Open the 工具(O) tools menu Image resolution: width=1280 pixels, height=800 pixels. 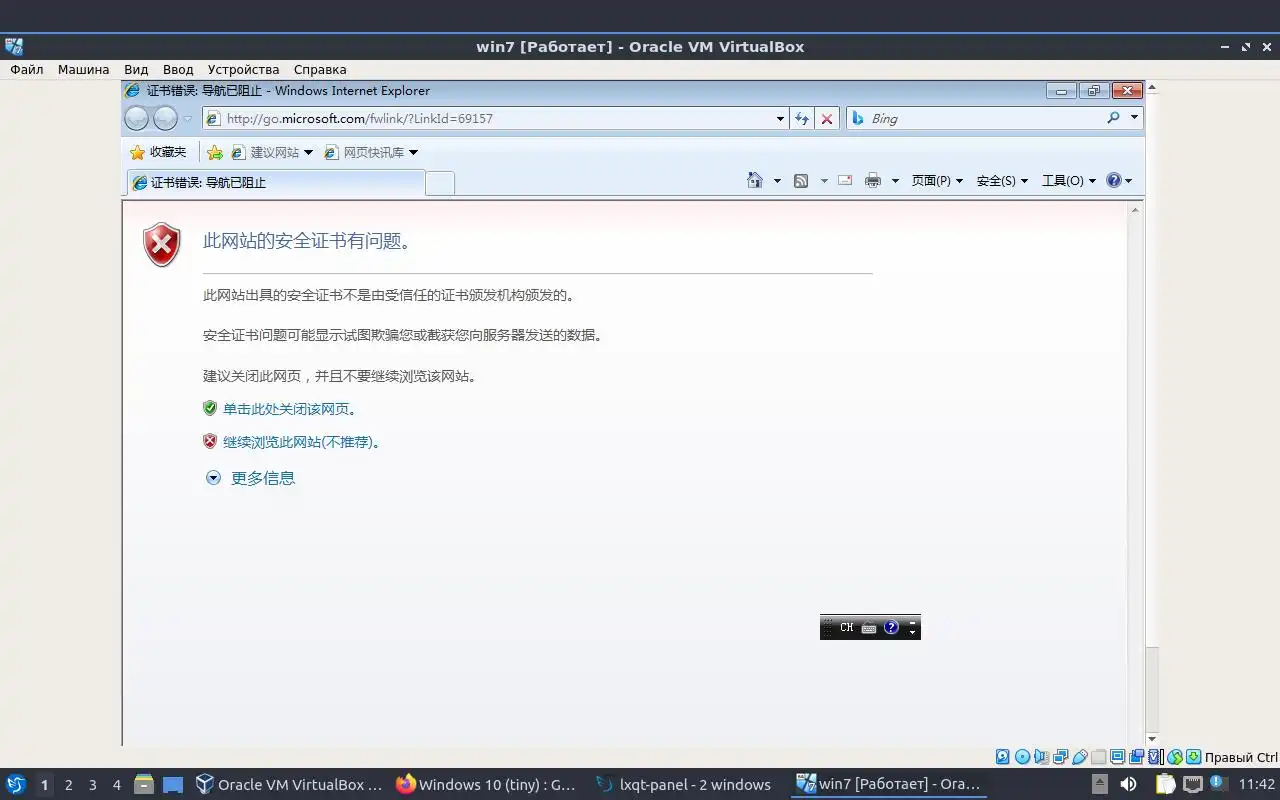[x=1069, y=181]
